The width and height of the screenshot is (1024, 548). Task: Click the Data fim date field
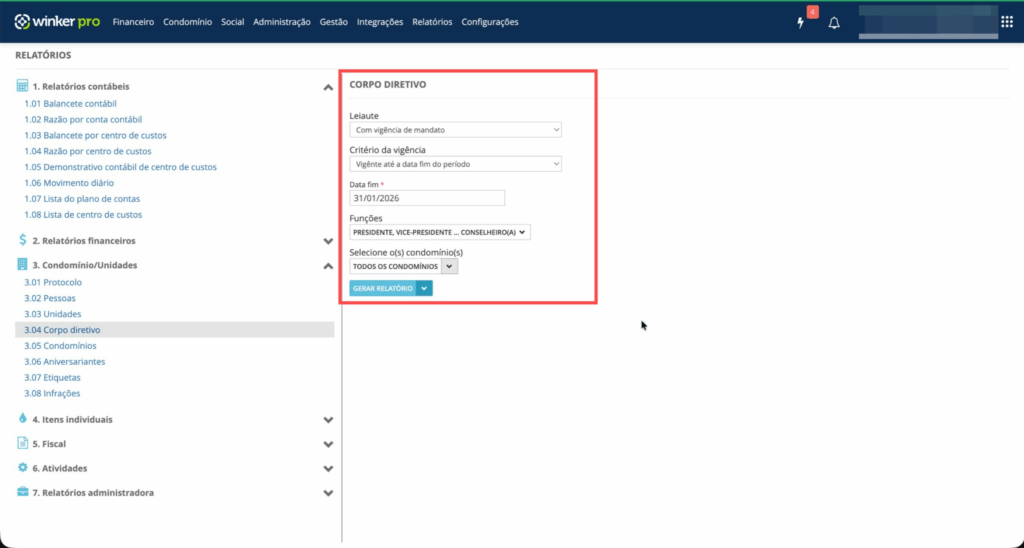pos(427,198)
